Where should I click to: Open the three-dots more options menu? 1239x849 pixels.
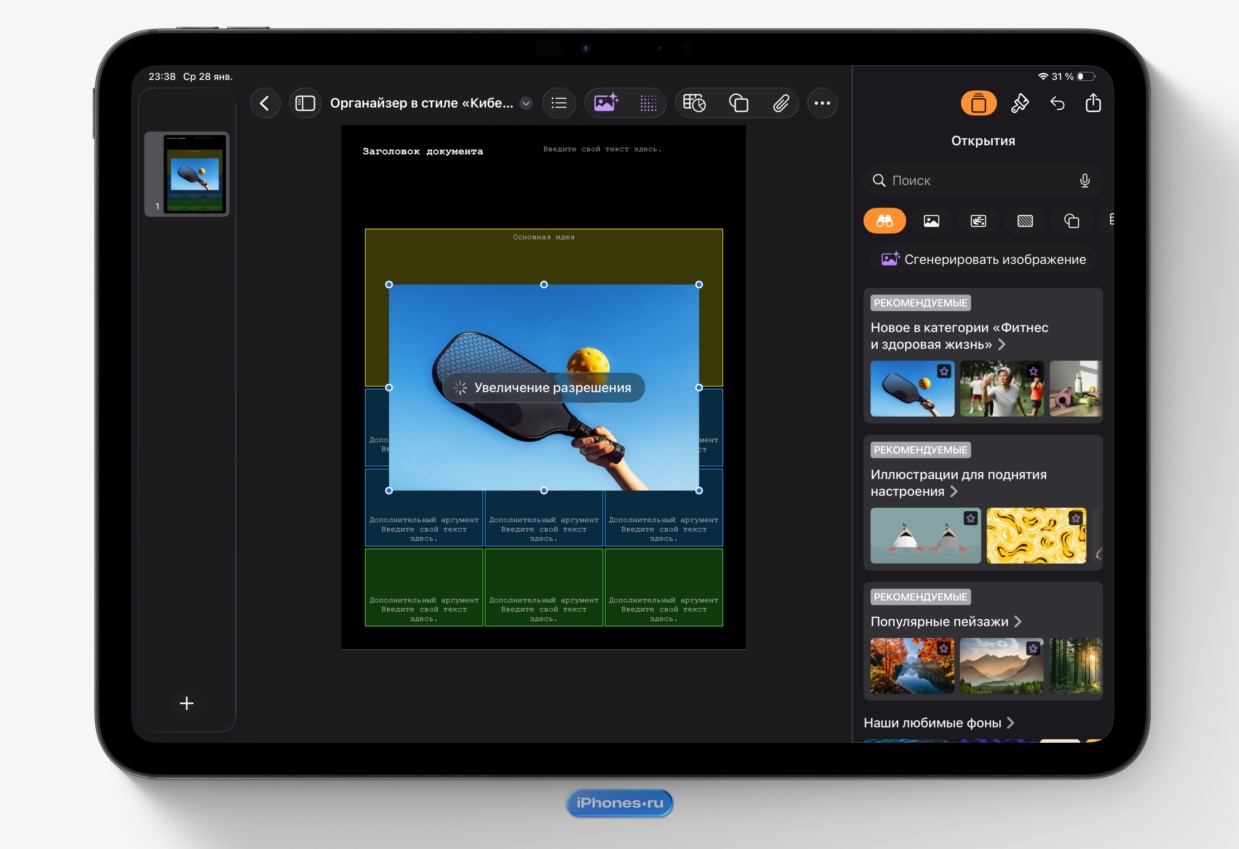(x=822, y=103)
